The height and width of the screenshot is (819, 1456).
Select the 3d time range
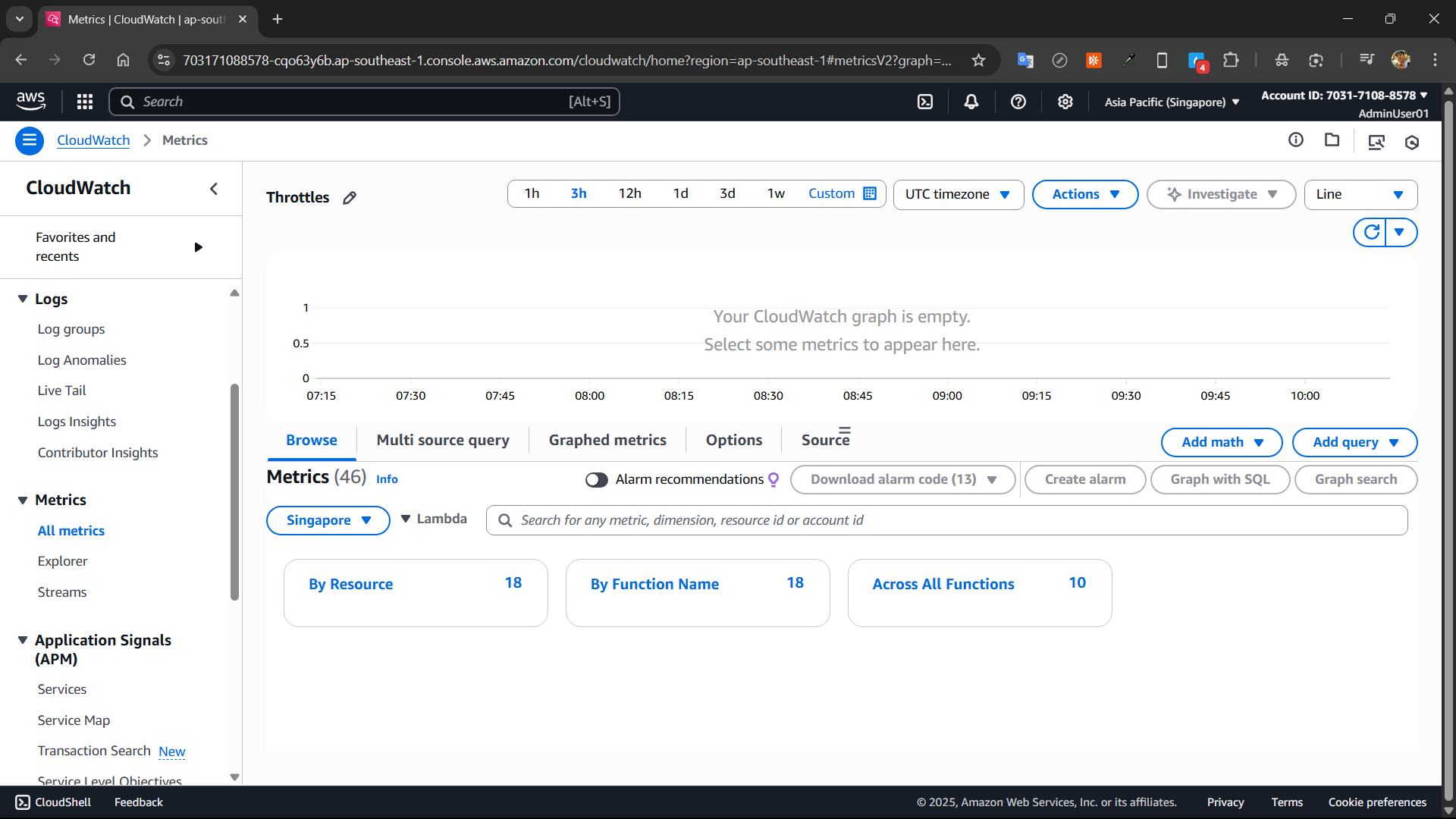click(x=727, y=193)
